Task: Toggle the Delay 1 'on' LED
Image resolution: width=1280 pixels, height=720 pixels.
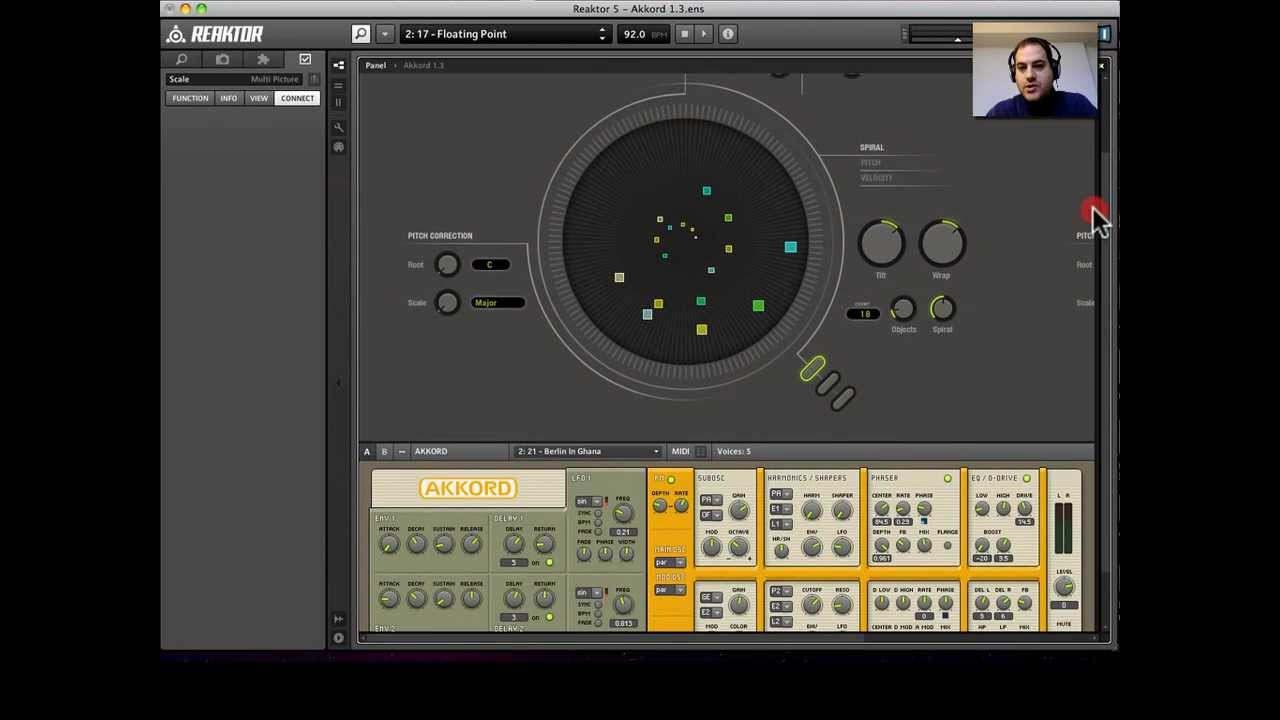Action: pos(549,563)
